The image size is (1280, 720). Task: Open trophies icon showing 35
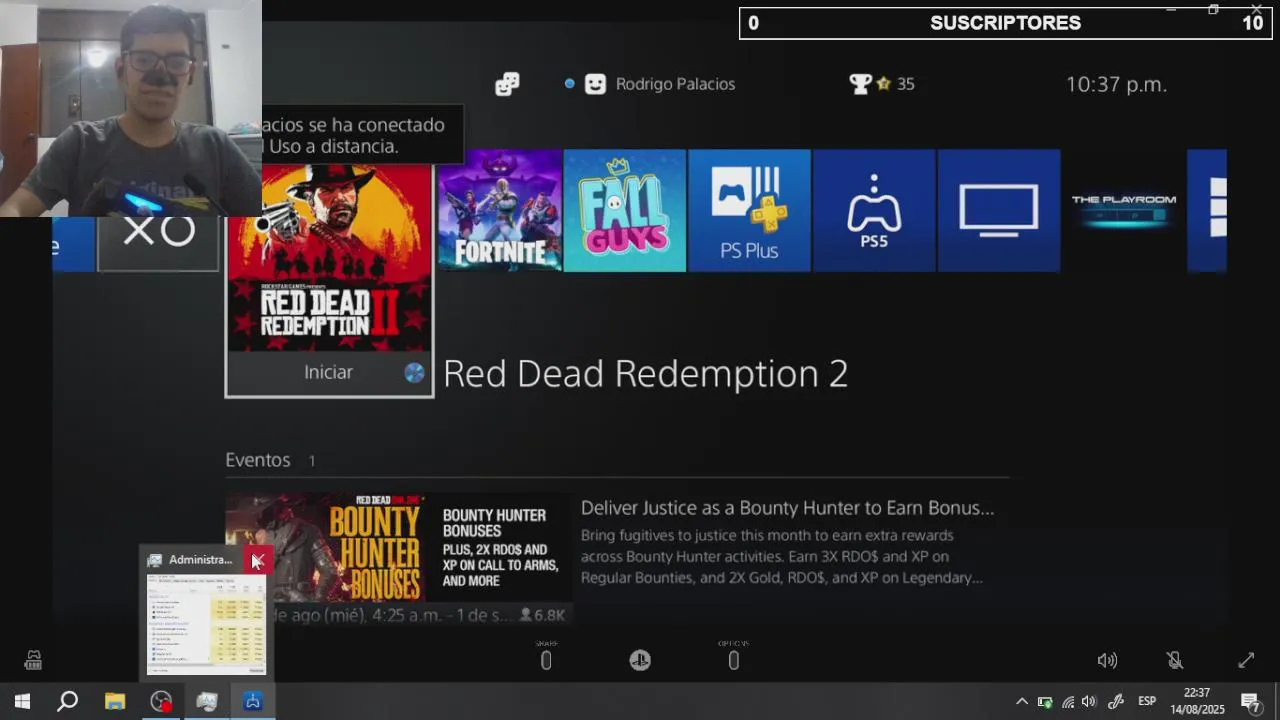tap(882, 84)
